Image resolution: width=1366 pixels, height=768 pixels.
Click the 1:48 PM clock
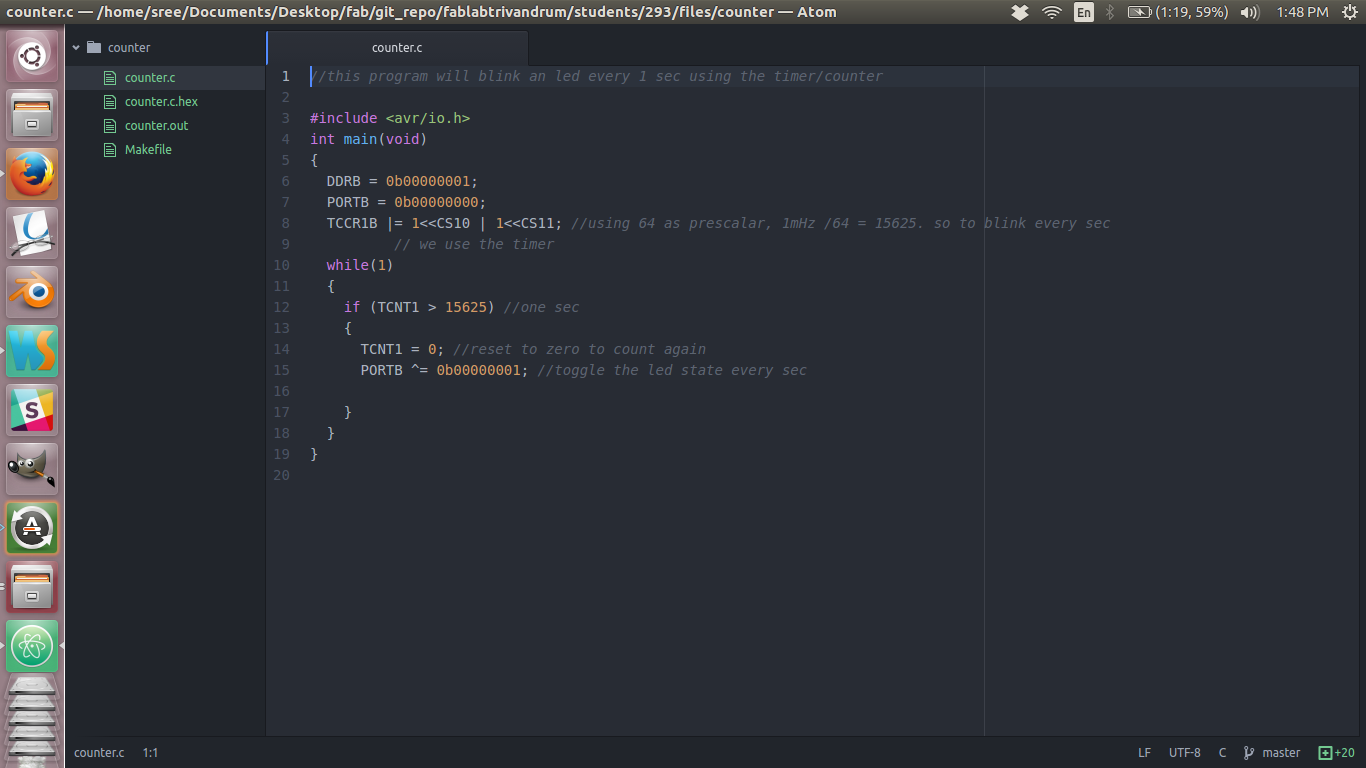coord(1302,12)
